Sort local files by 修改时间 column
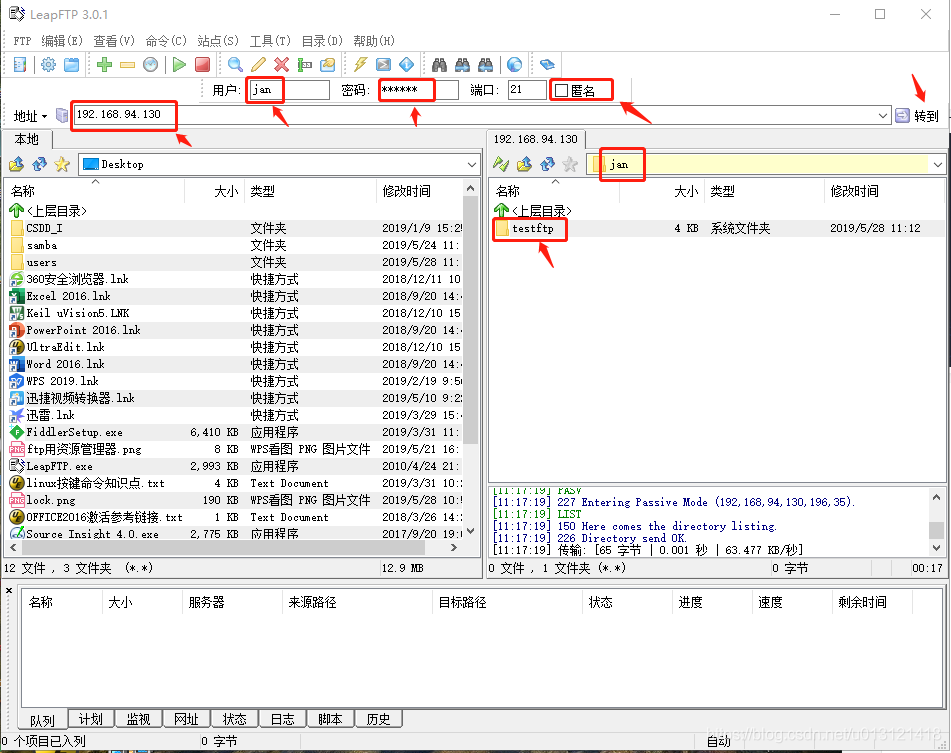Image resolution: width=951 pixels, height=753 pixels. pyautogui.click(x=420, y=191)
